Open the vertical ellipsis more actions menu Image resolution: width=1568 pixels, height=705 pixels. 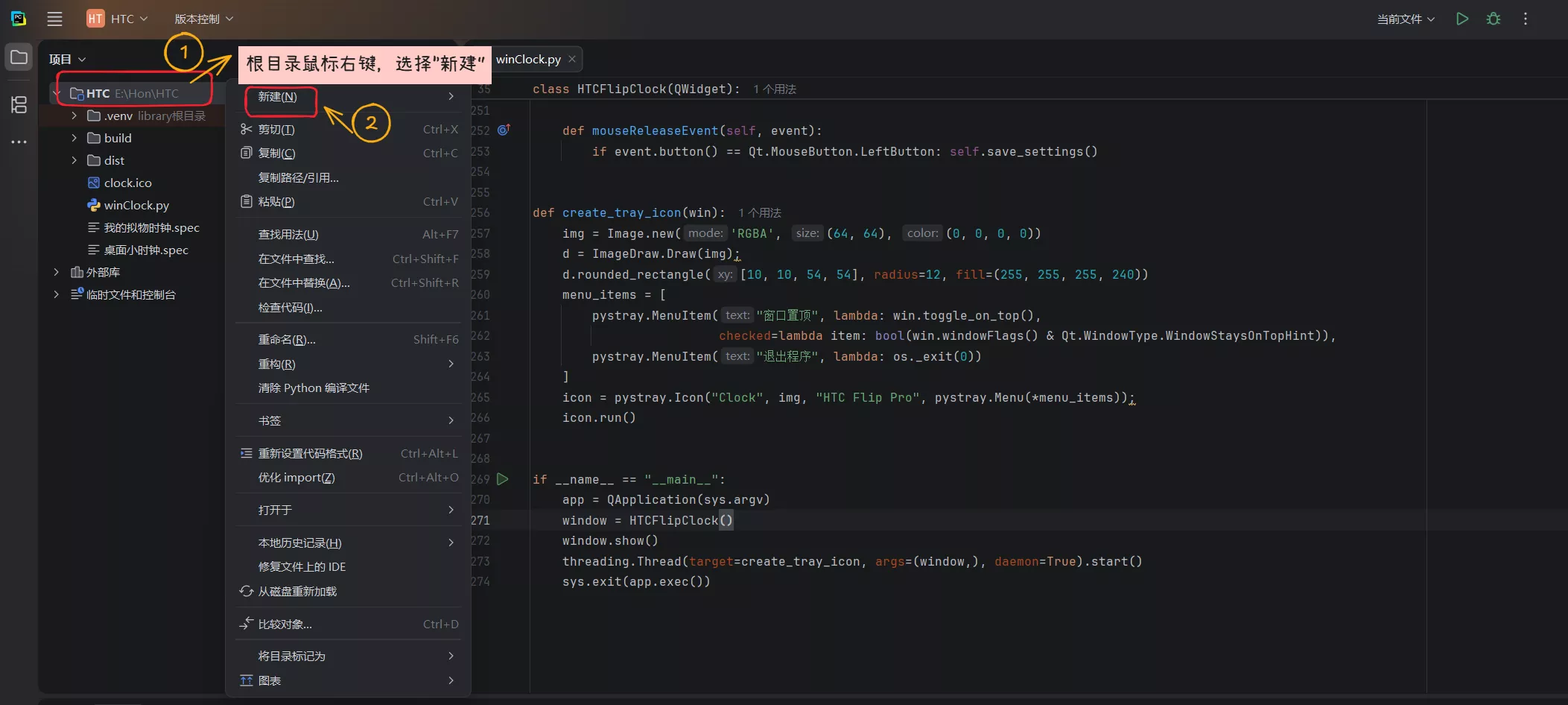[1526, 19]
